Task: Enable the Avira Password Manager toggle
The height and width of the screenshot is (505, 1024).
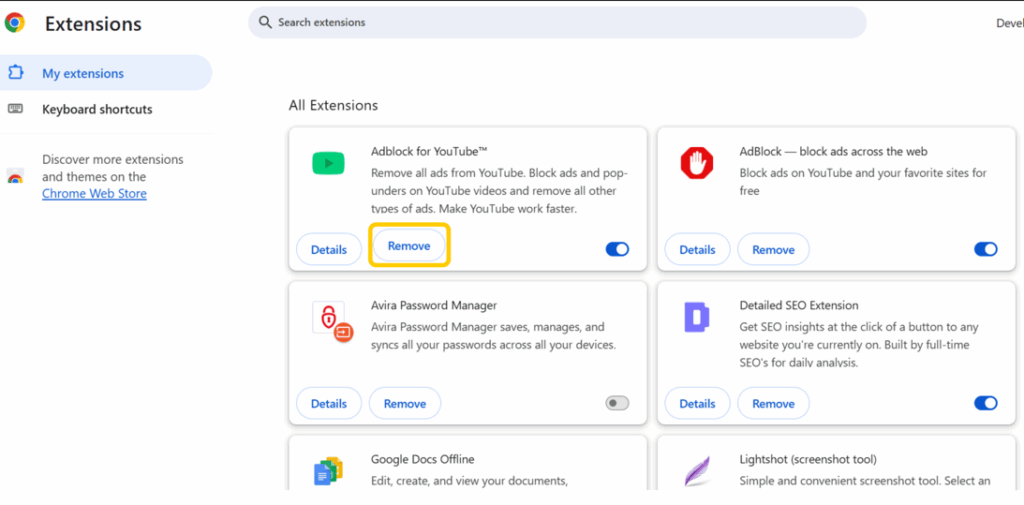Action: pyautogui.click(x=617, y=403)
